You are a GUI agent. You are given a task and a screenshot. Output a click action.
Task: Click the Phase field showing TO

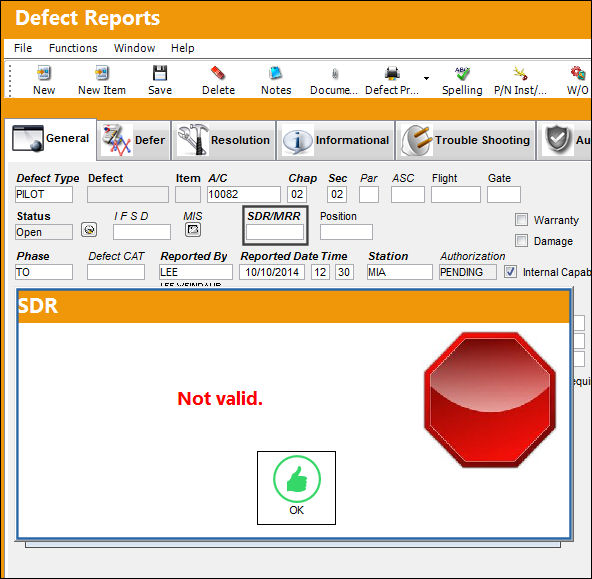point(44,272)
